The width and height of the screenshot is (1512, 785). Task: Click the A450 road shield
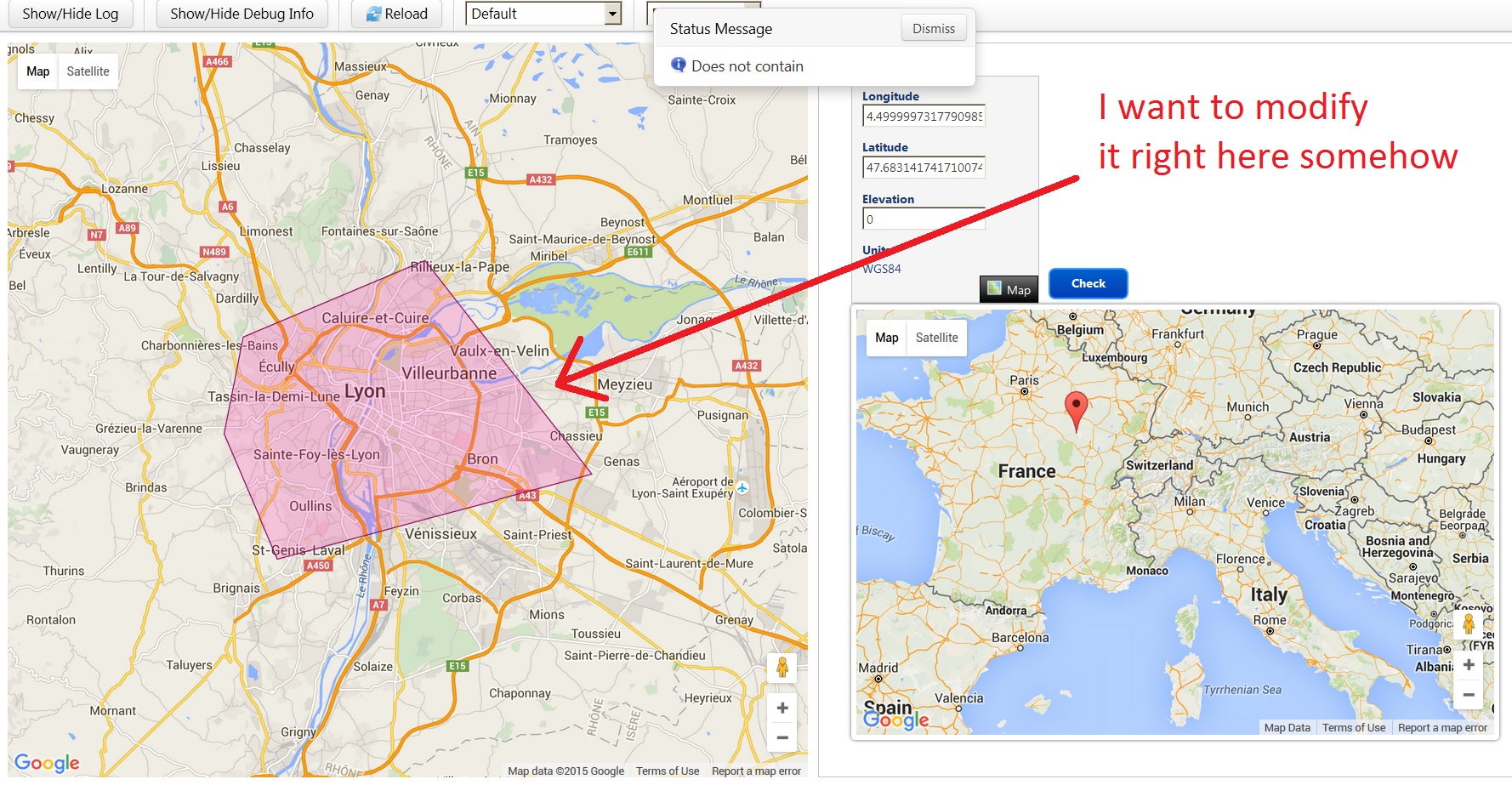pyautogui.click(x=318, y=565)
